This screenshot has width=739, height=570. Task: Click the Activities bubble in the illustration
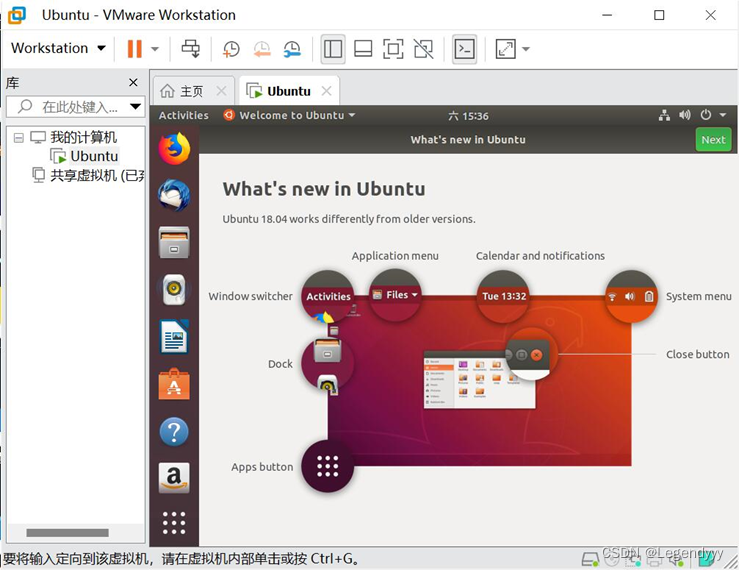[328, 296]
